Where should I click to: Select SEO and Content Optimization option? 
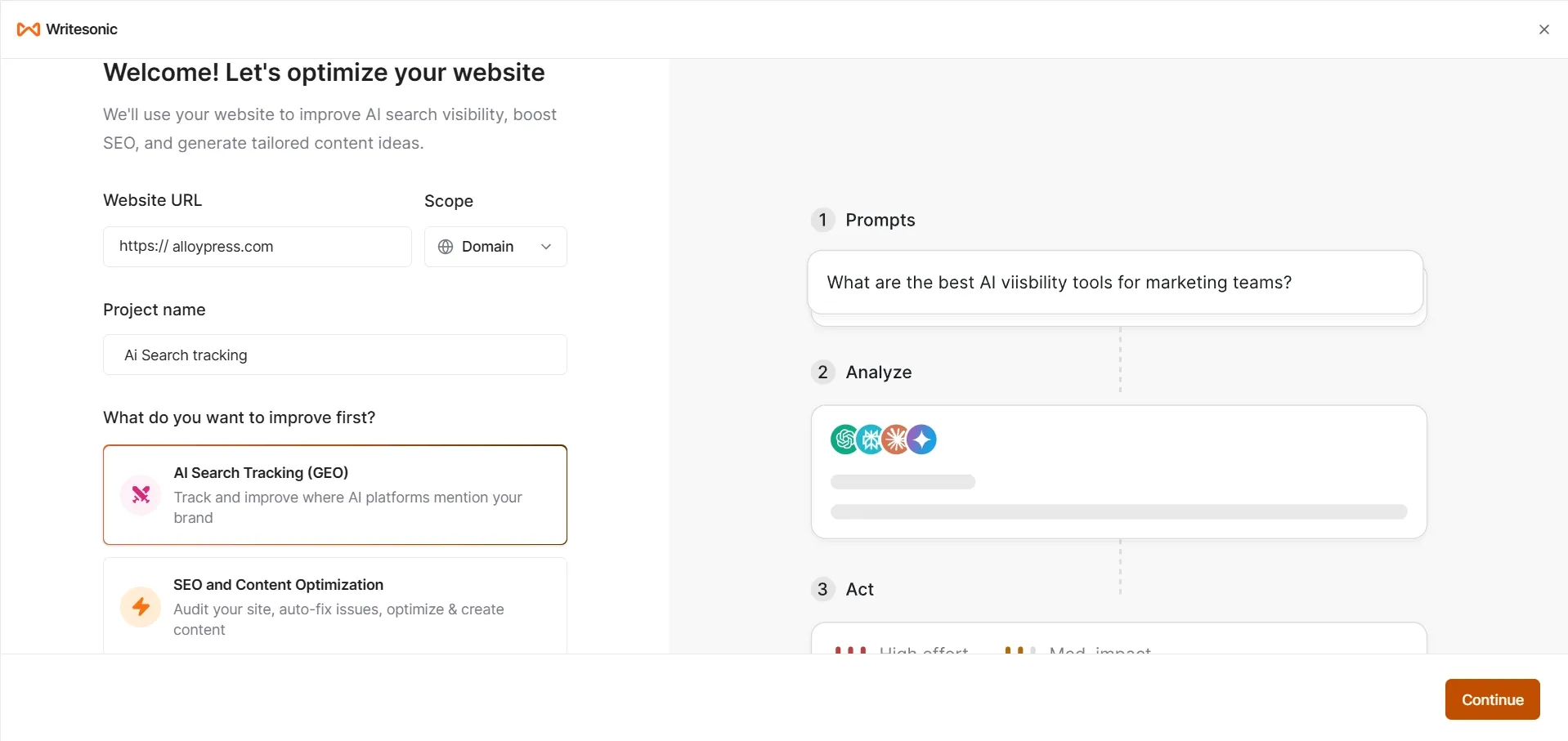(x=335, y=606)
